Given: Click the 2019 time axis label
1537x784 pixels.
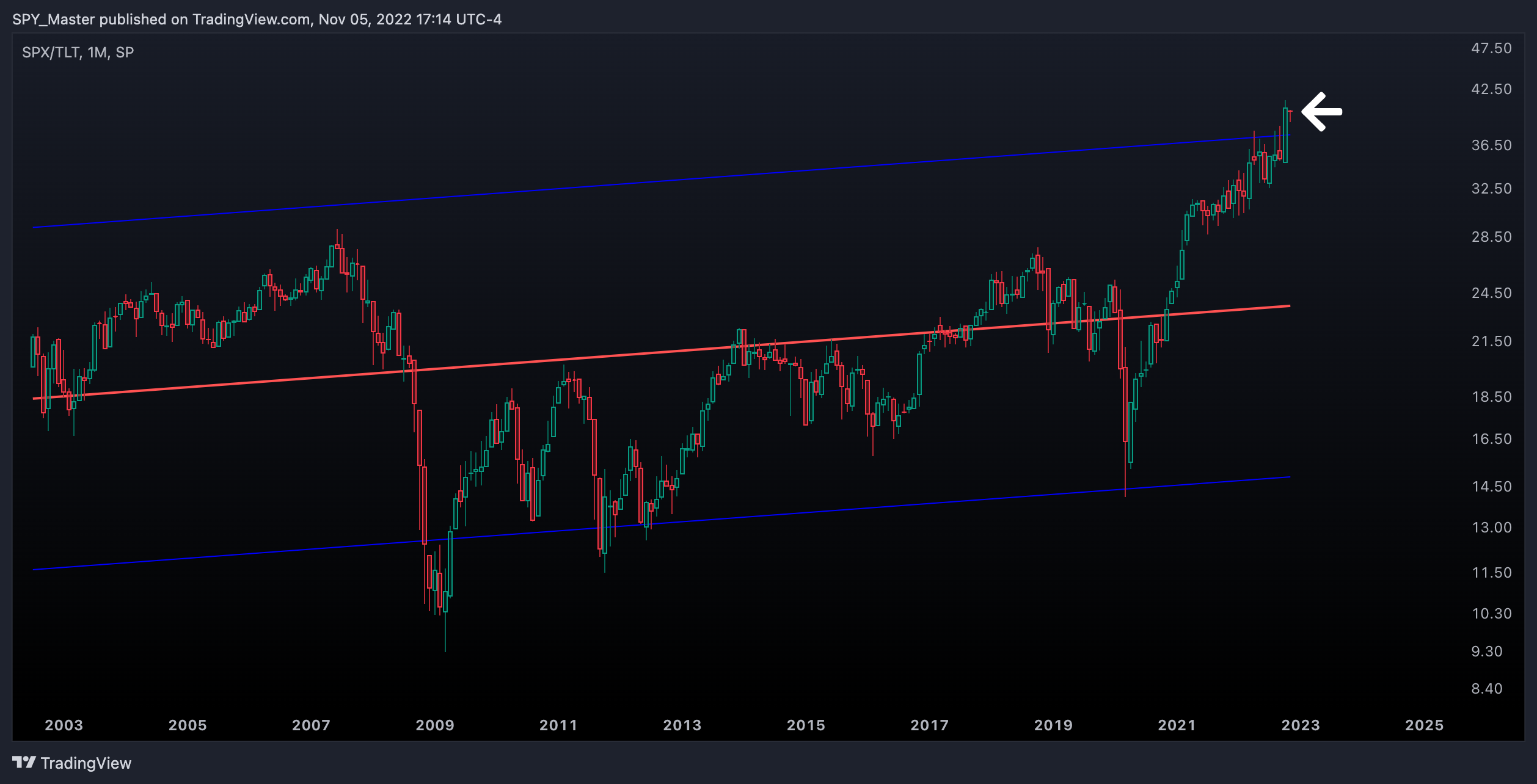Looking at the screenshot, I should point(1053,725).
